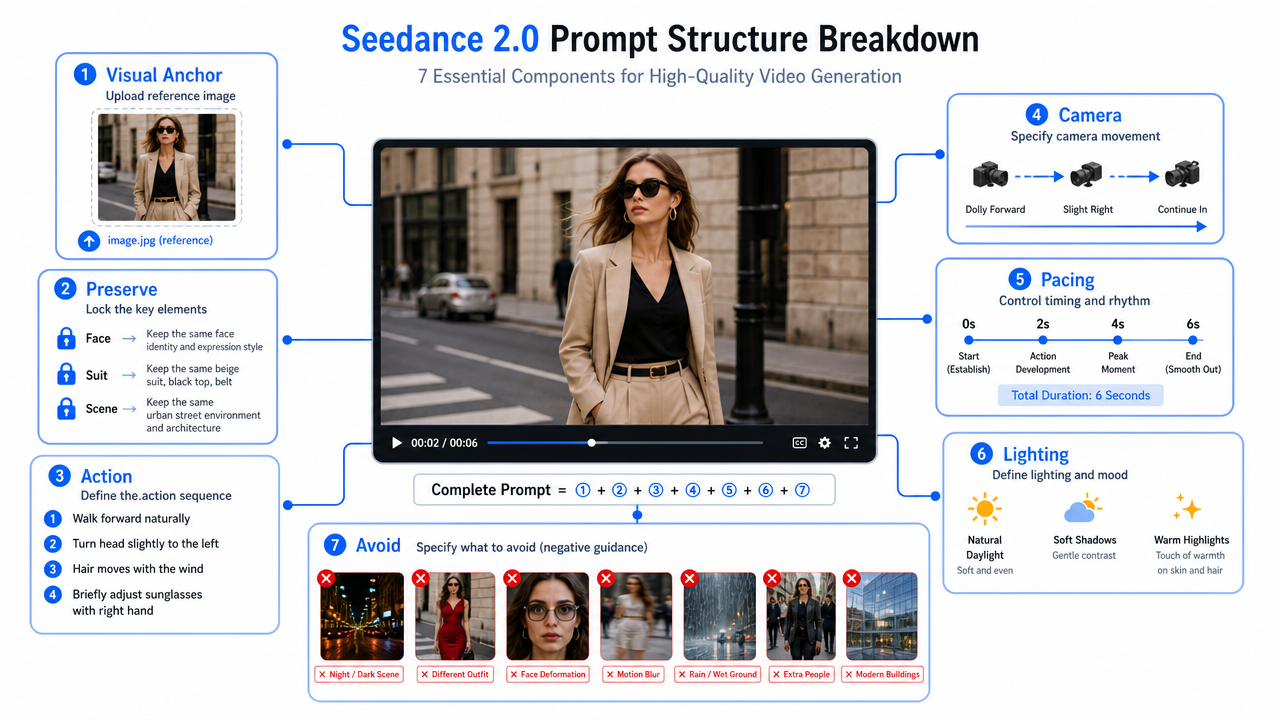
Task: Select the 6s End timeline marker
Action: pyautogui.click(x=1193, y=340)
